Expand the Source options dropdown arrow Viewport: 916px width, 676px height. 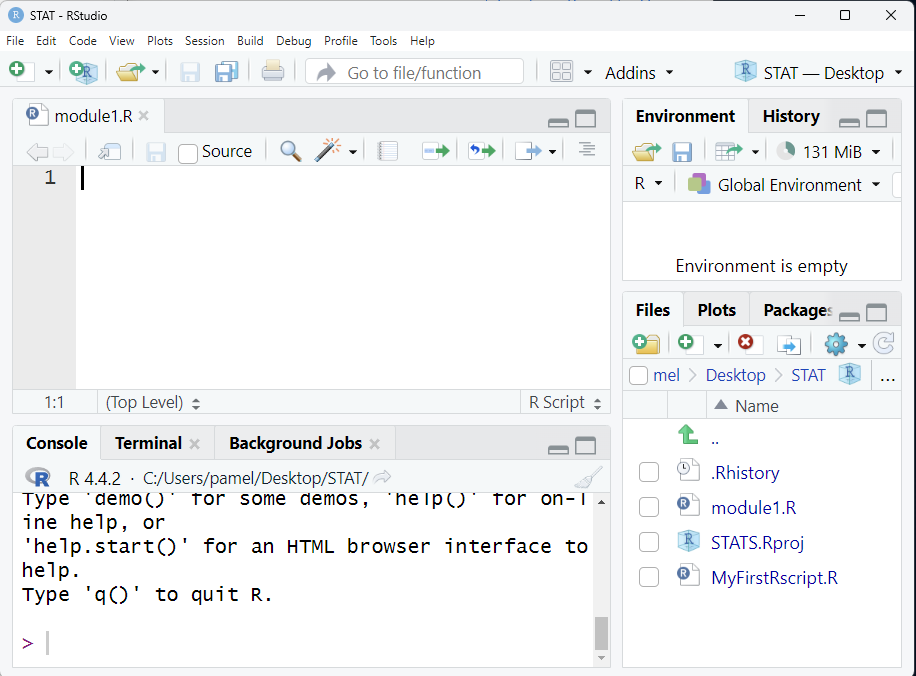coord(553,152)
